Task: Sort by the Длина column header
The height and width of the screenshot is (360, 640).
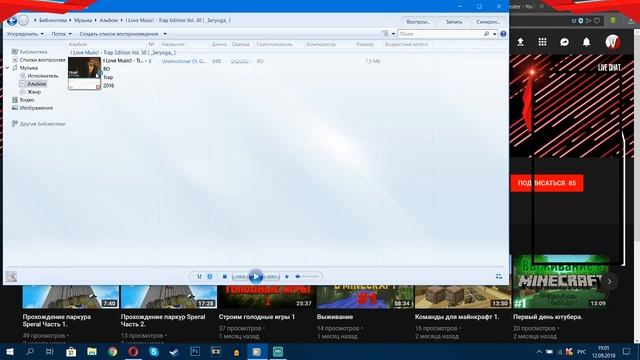Action: [x=219, y=44]
